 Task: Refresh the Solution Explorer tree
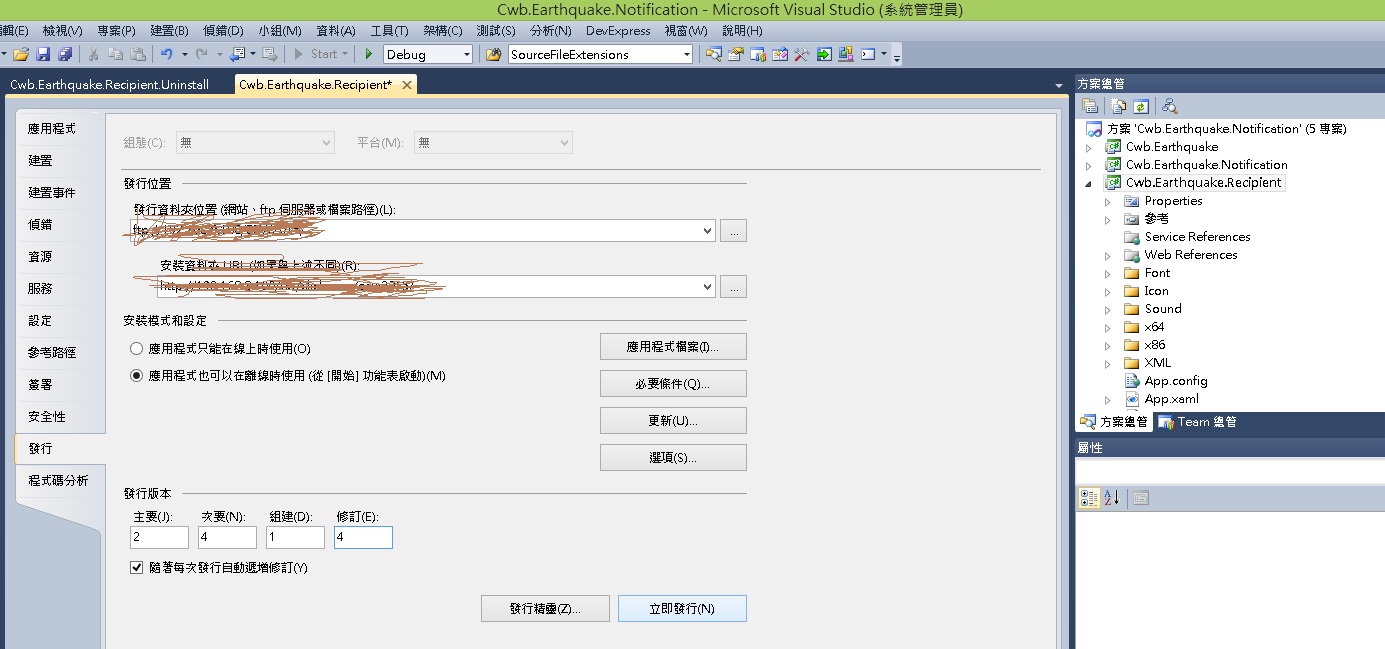tap(1140, 106)
